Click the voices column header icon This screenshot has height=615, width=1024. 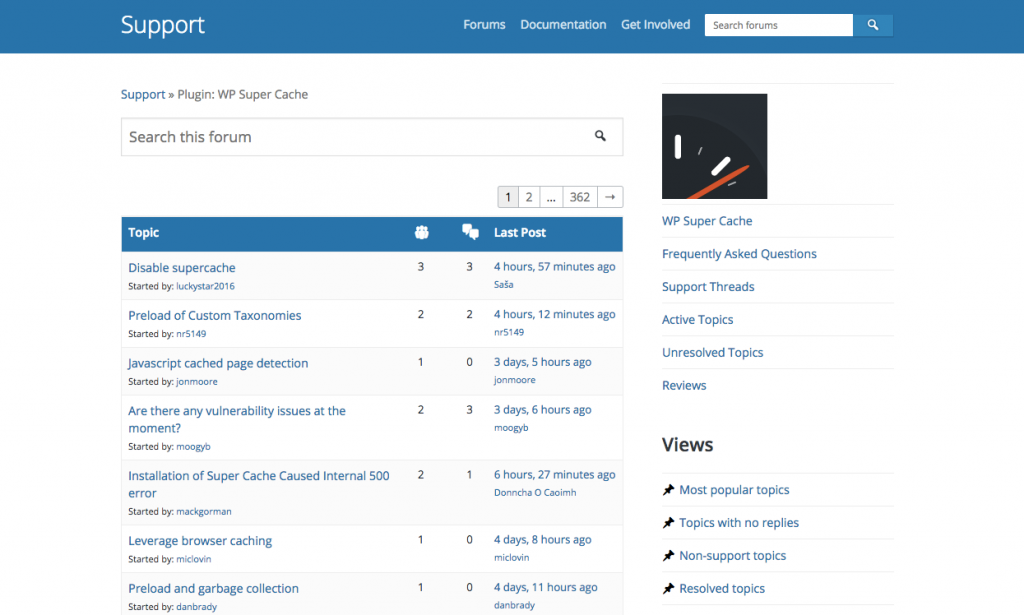pos(421,232)
